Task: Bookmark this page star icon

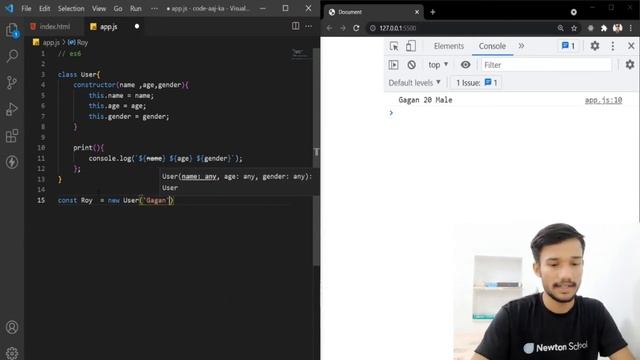Action: [x=574, y=28]
